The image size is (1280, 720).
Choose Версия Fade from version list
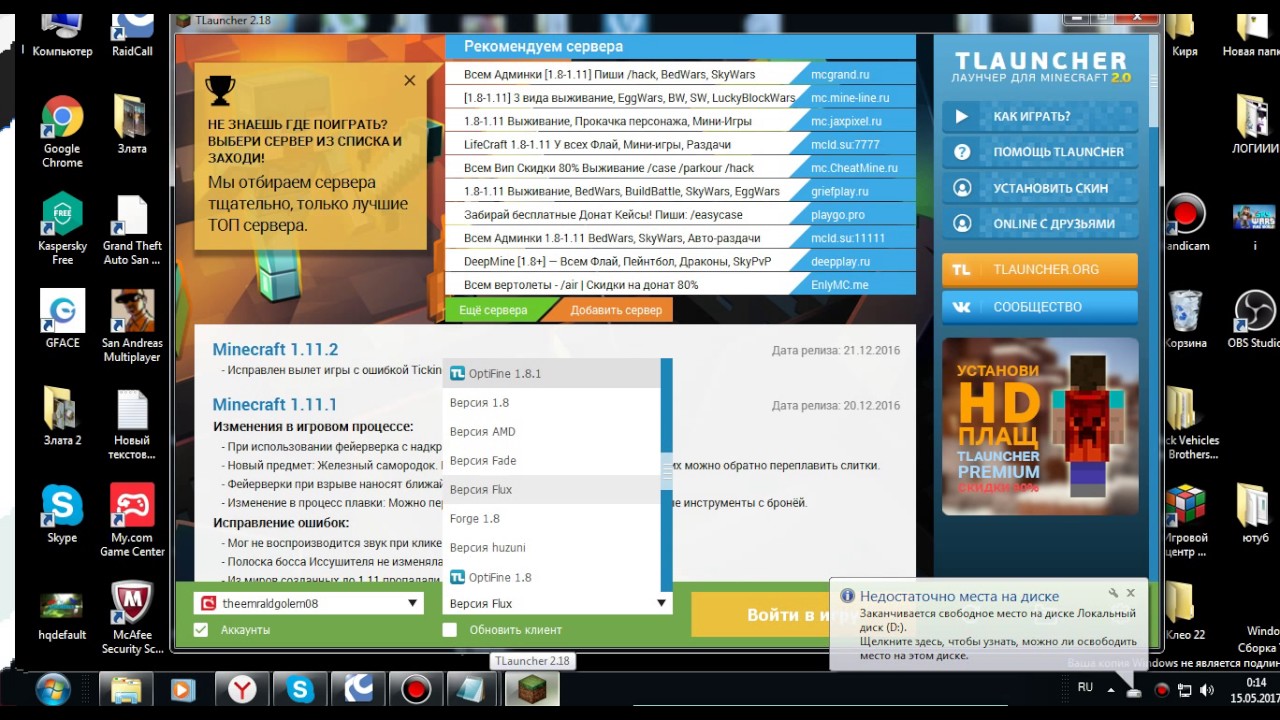pyautogui.click(x=552, y=461)
